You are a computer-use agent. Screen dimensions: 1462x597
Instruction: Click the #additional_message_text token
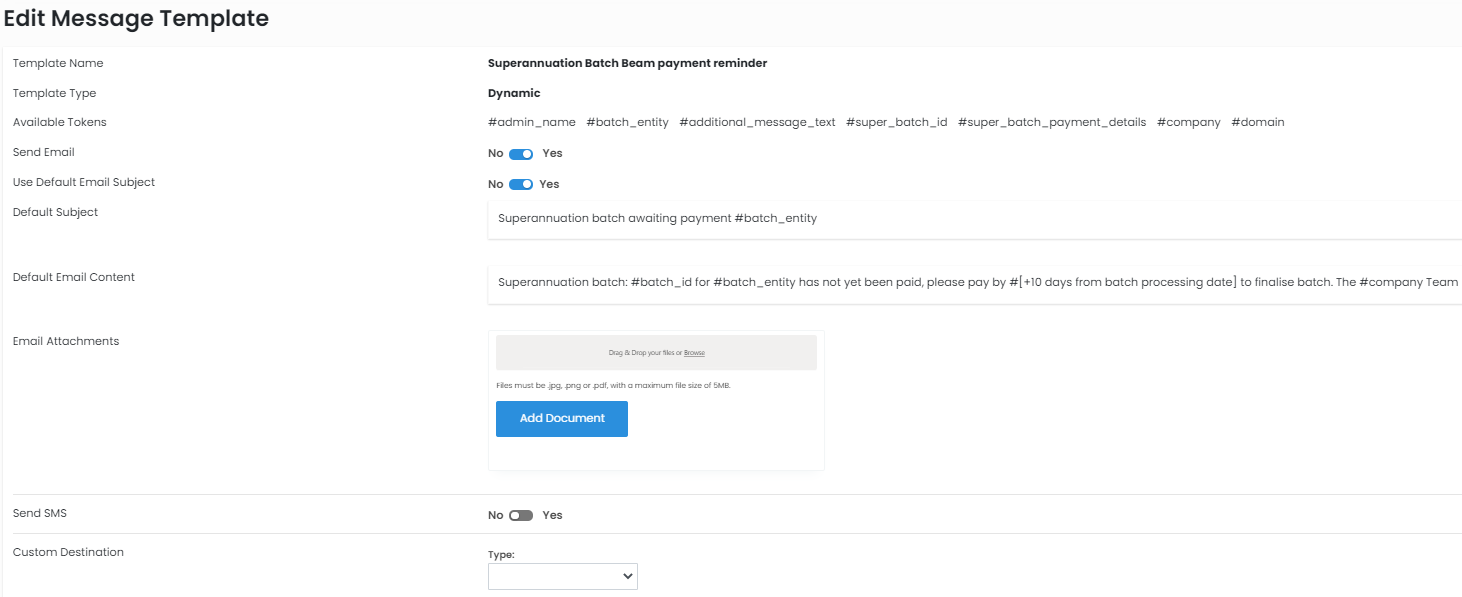[x=757, y=122]
